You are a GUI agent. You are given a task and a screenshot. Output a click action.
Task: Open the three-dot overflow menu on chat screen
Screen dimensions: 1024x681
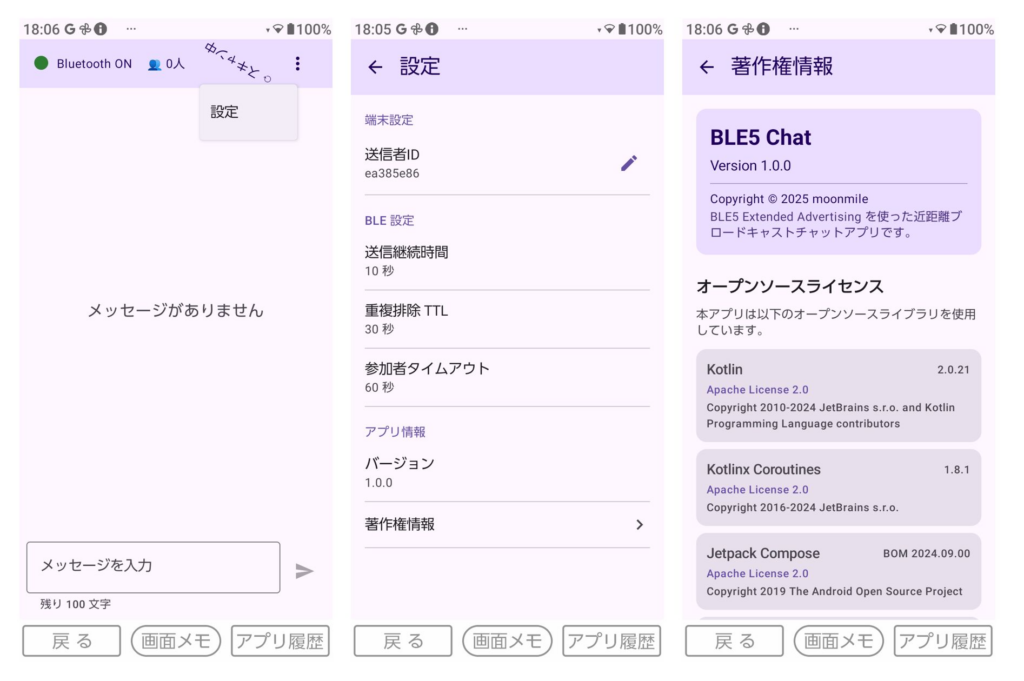pyautogui.click(x=297, y=64)
